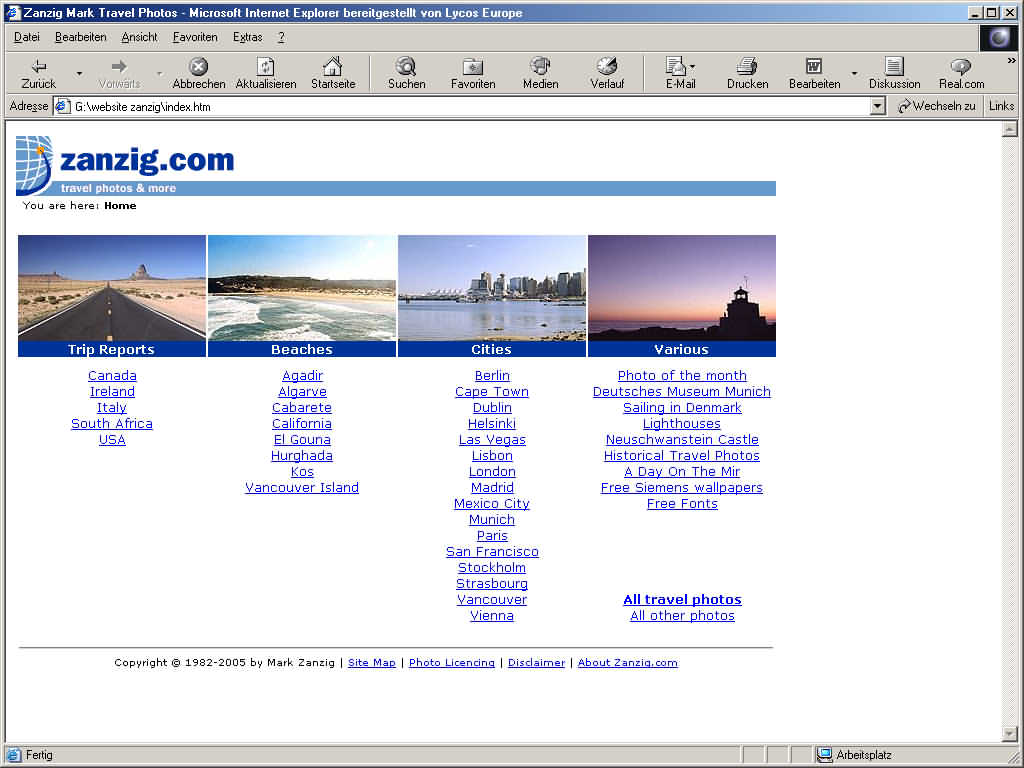Open the Medien toolbar icon
Image resolution: width=1024 pixels, height=768 pixels.
click(540, 67)
